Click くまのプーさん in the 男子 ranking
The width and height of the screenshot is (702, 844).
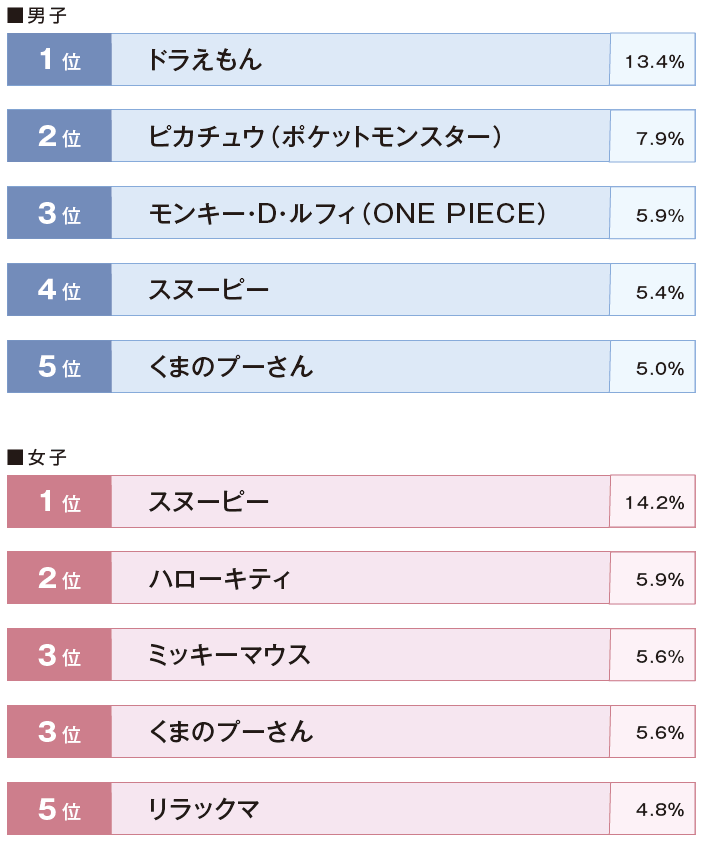click(360, 367)
